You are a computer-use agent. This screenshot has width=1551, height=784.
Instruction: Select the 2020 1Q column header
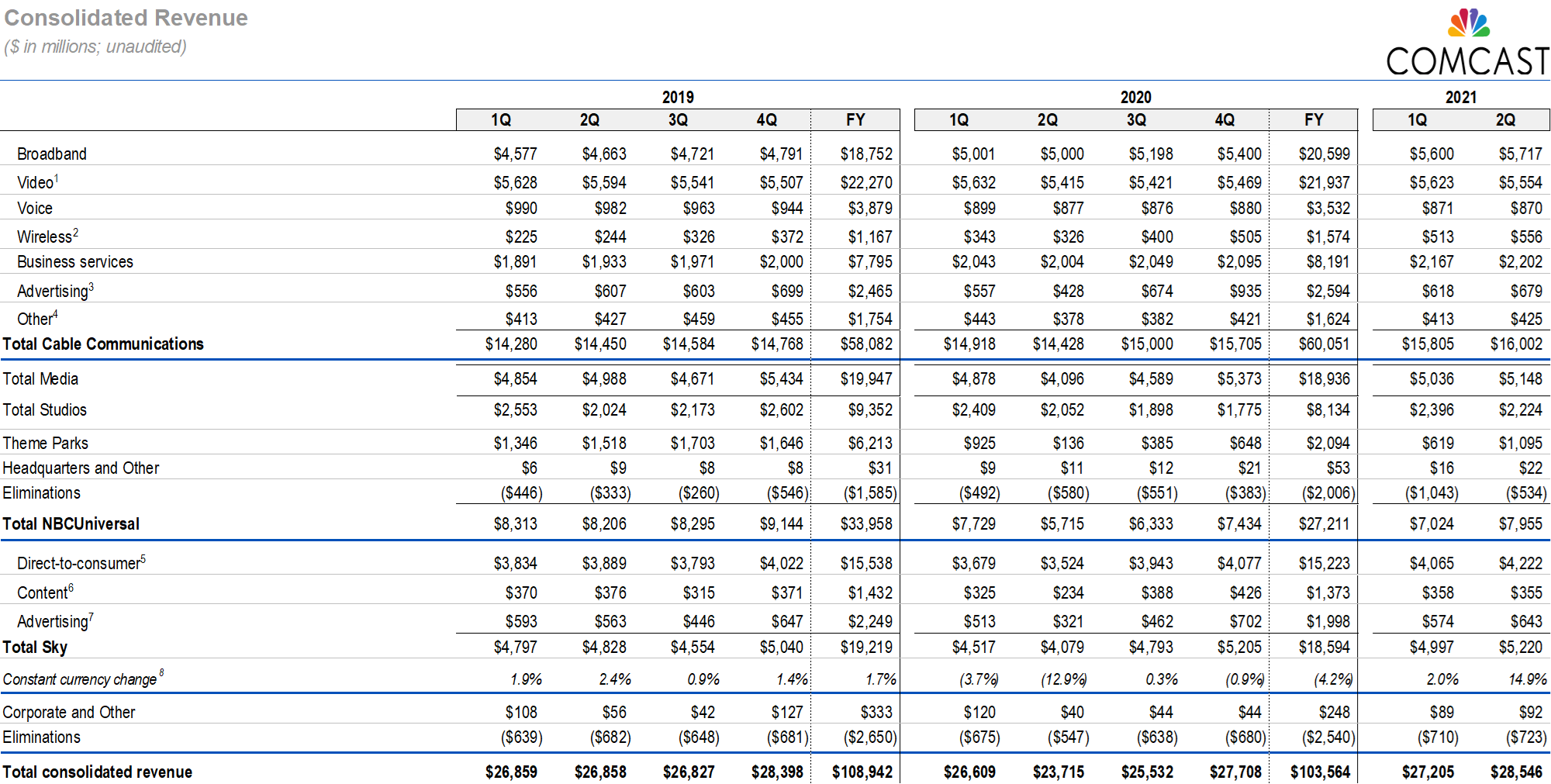click(959, 120)
